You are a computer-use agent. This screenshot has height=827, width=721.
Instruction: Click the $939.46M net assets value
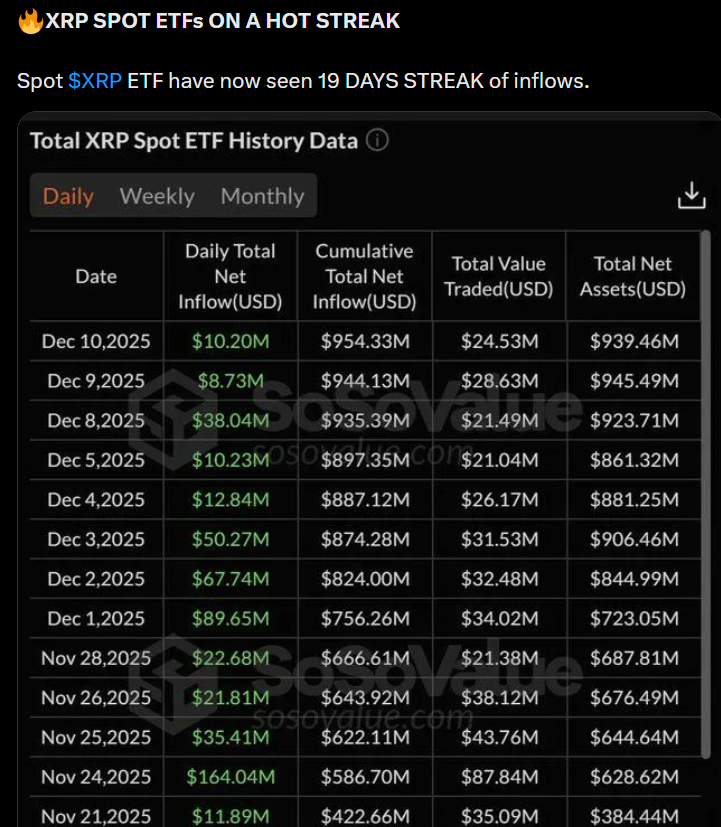coord(633,341)
